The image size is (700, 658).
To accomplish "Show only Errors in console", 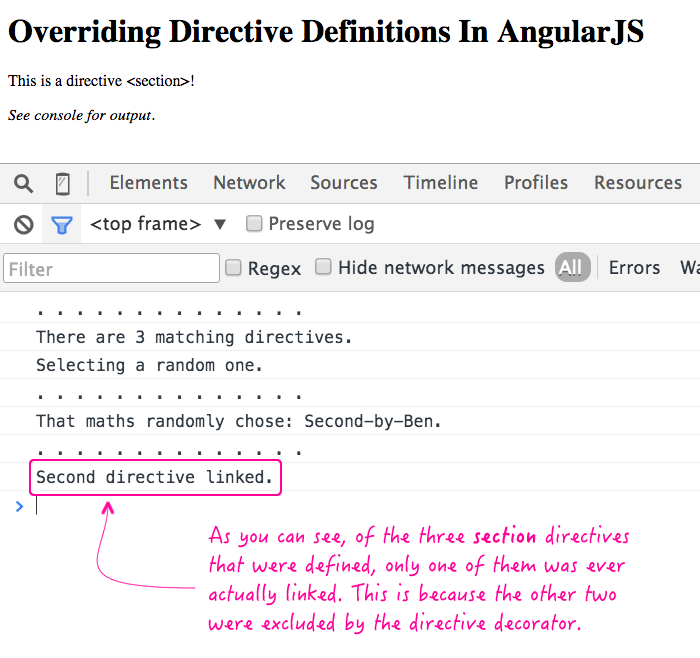I will [634, 268].
